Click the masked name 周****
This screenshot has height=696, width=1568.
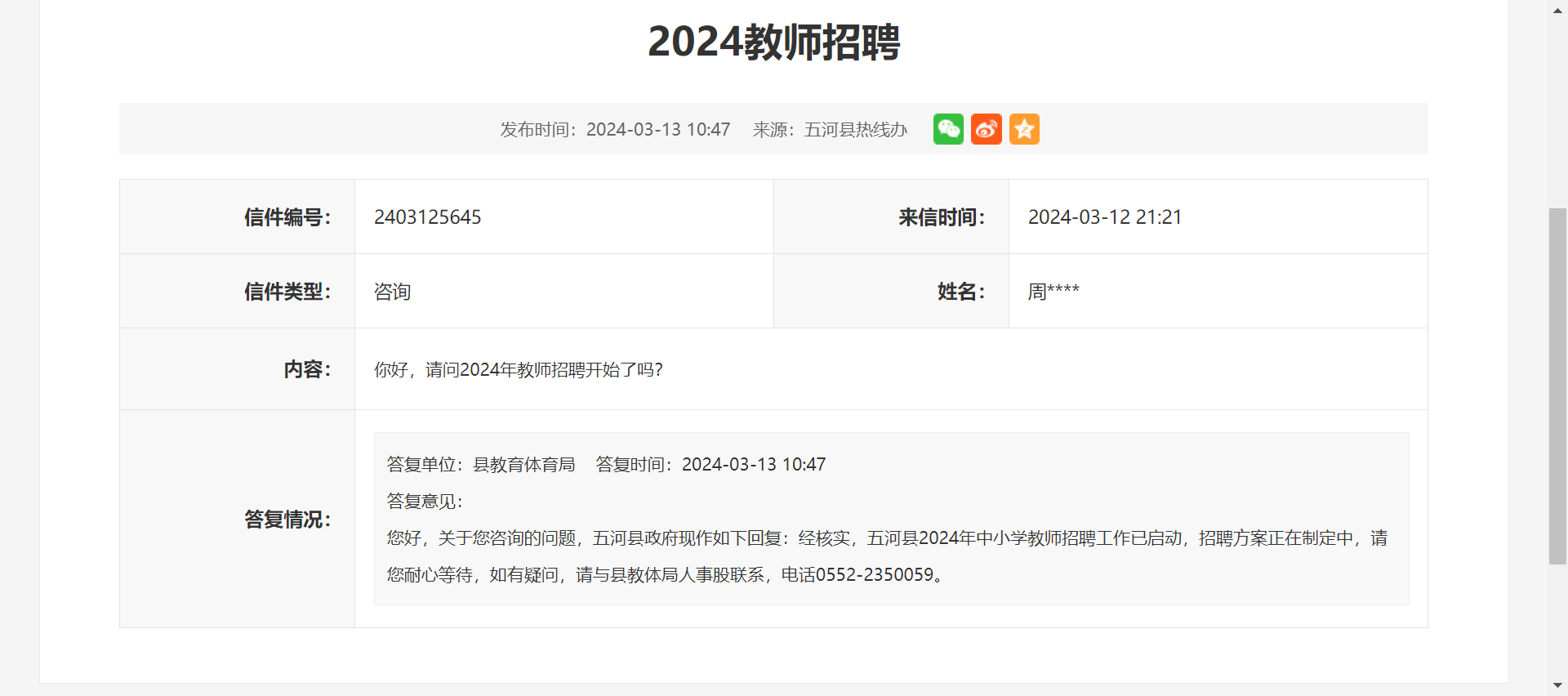[x=1053, y=292]
